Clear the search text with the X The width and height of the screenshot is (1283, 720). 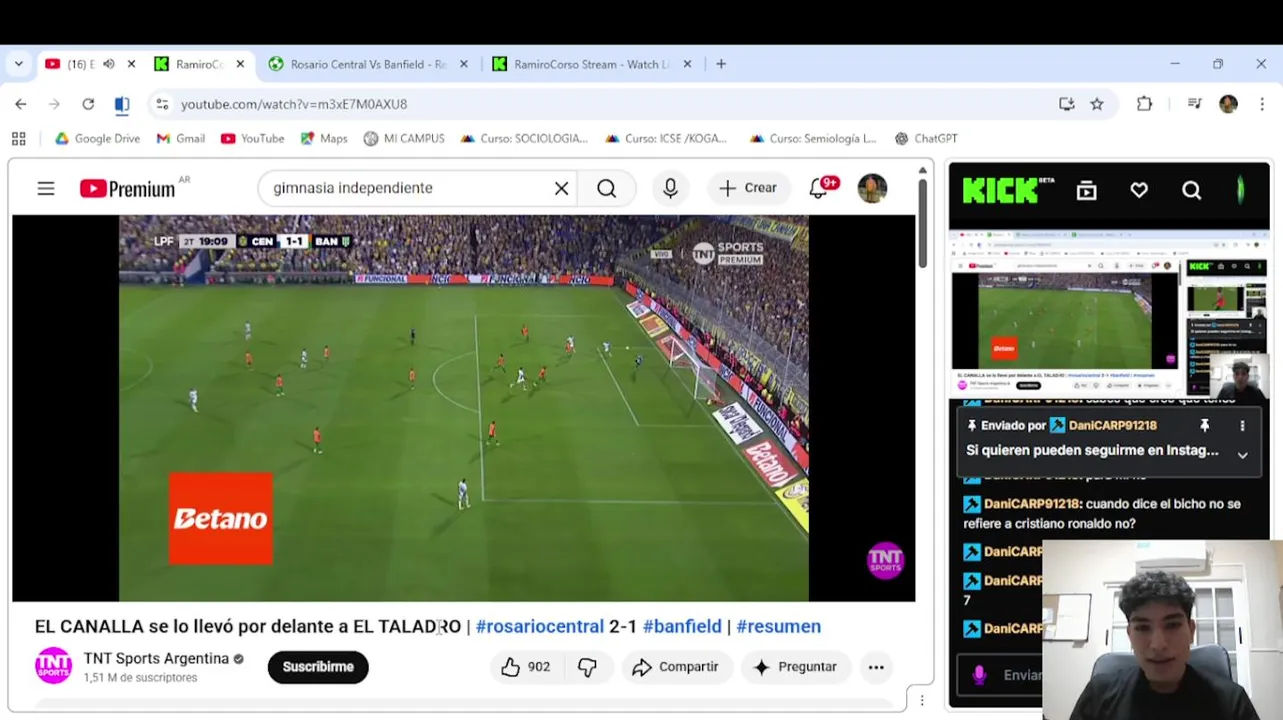coord(562,188)
